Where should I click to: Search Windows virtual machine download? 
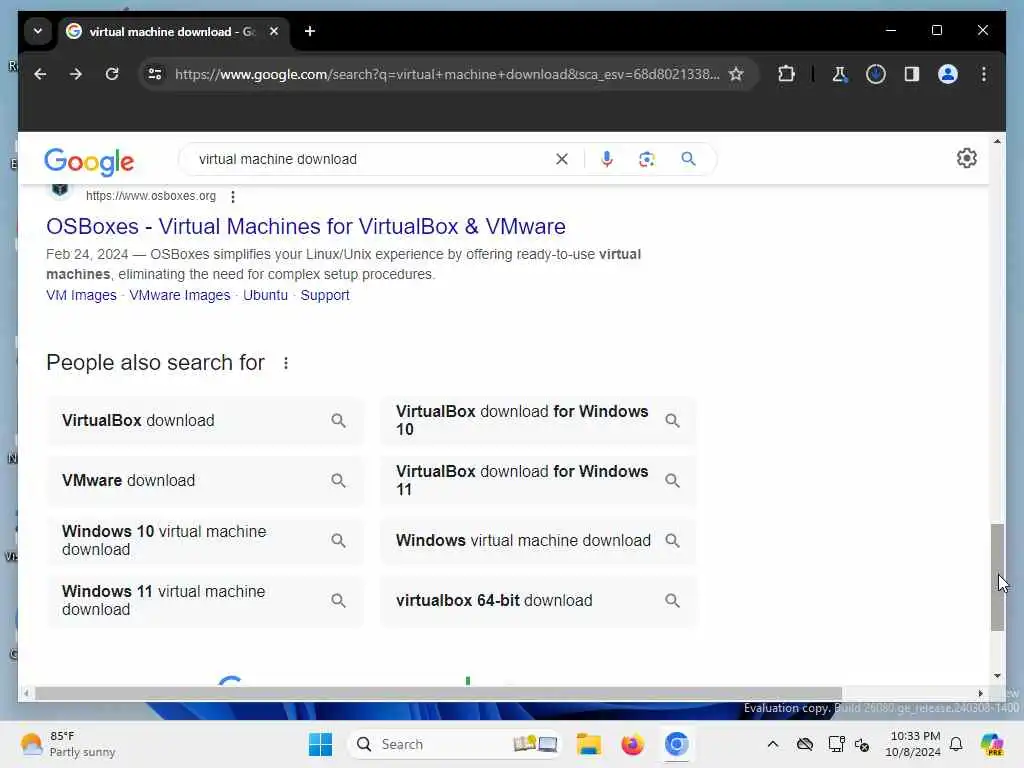pyautogui.click(x=539, y=541)
